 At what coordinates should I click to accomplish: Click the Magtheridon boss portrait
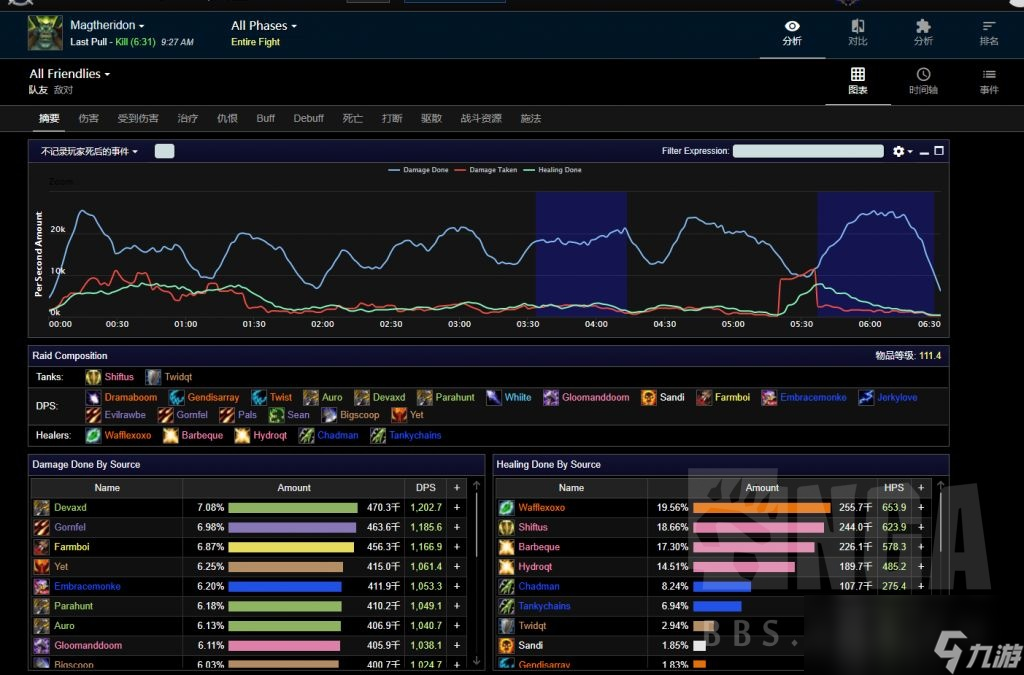(45, 33)
